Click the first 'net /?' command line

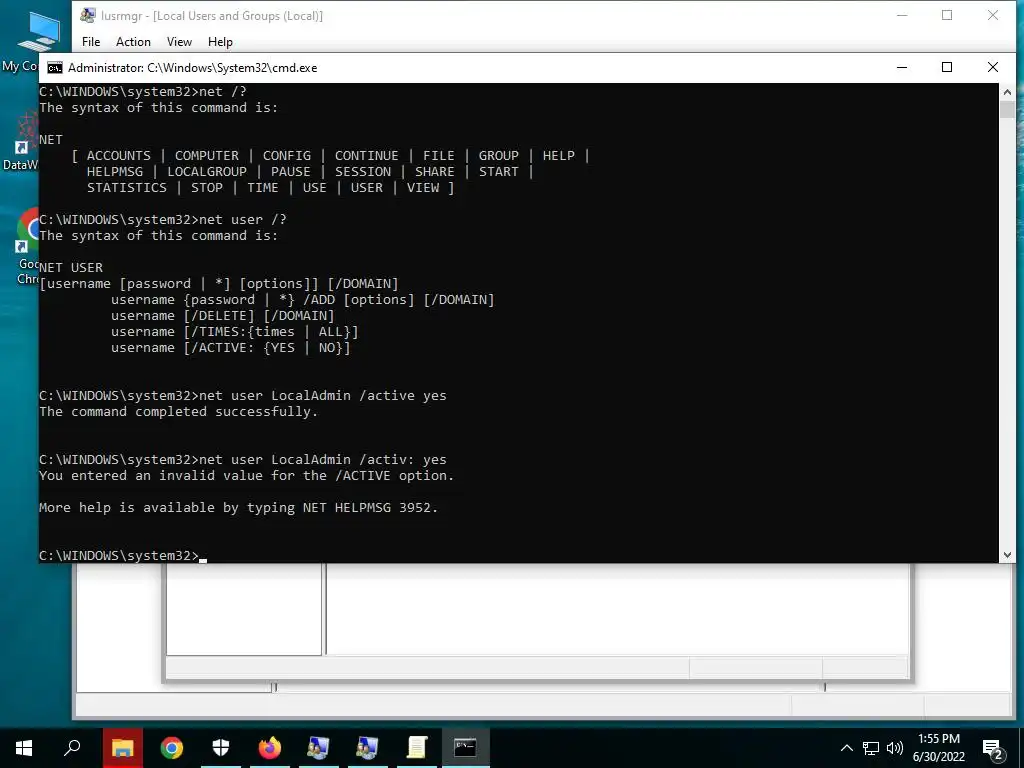[143, 91]
